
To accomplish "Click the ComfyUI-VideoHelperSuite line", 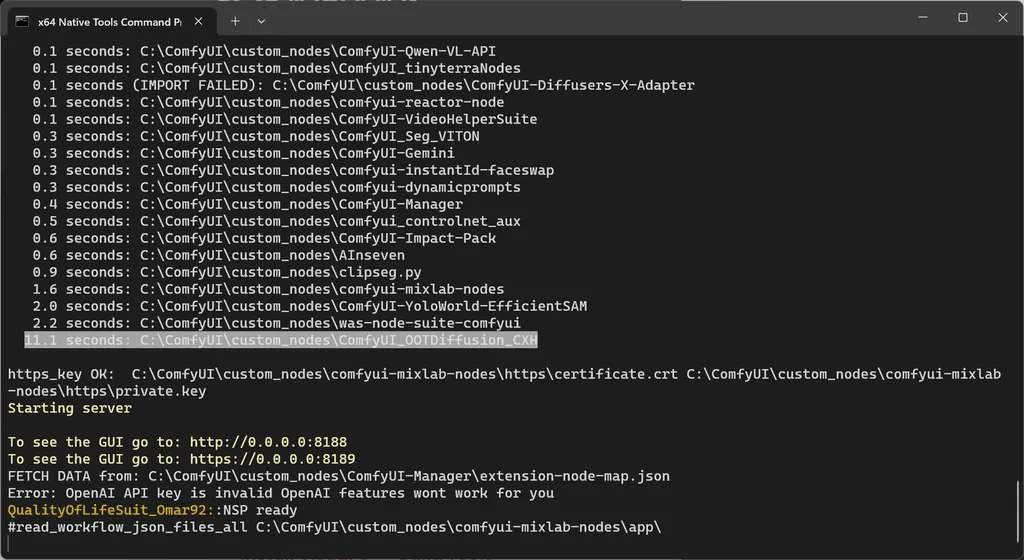I will [285, 119].
